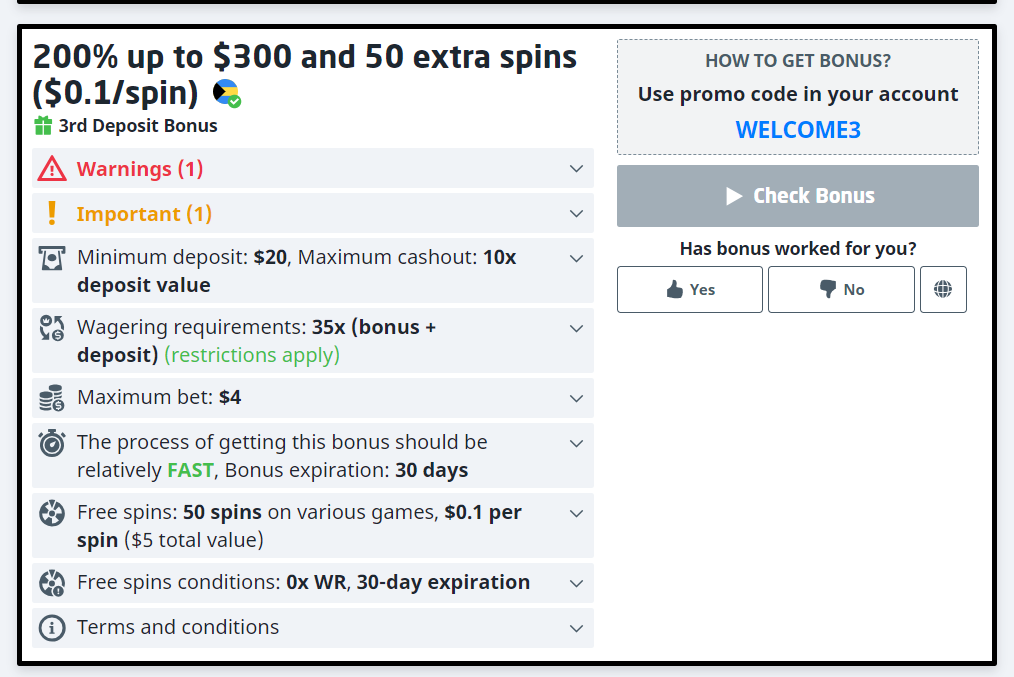Image resolution: width=1014 pixels, height=677 pixels.
Task: Open the globe language button
Action: point(943,290)
